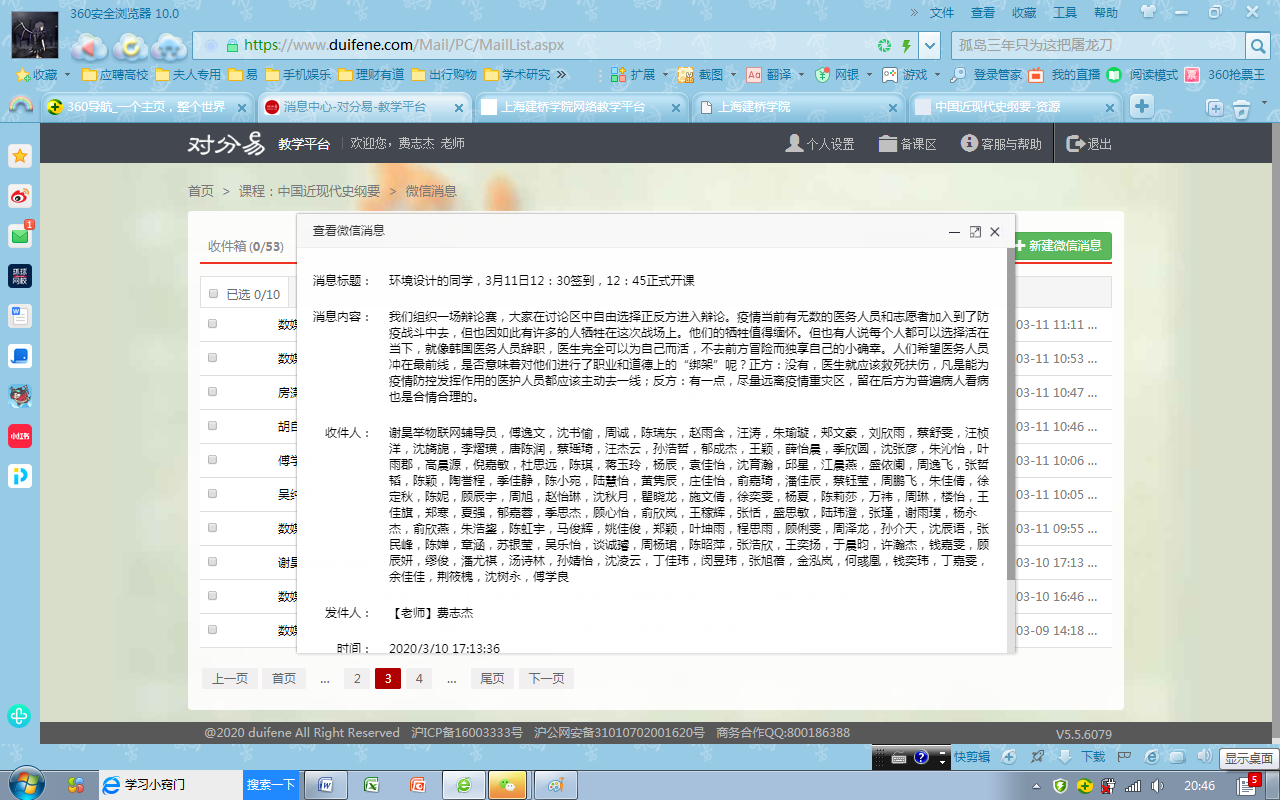This screenshot has height=800, width=1280.
Task: Open the 工具 menu in browser menu bar
Action: tap(1065, 12)
